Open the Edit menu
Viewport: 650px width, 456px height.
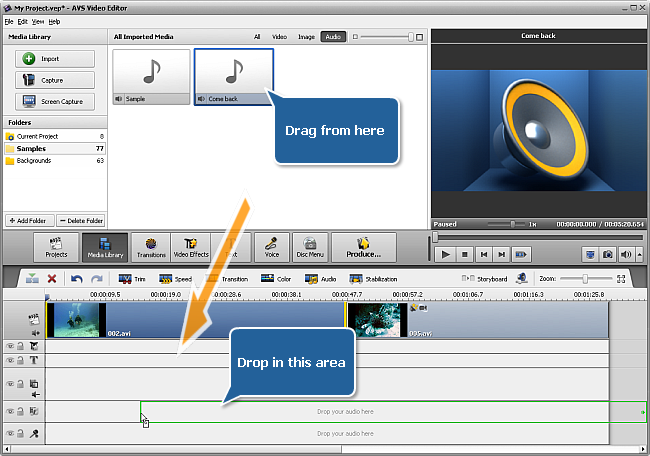[22, 22]
